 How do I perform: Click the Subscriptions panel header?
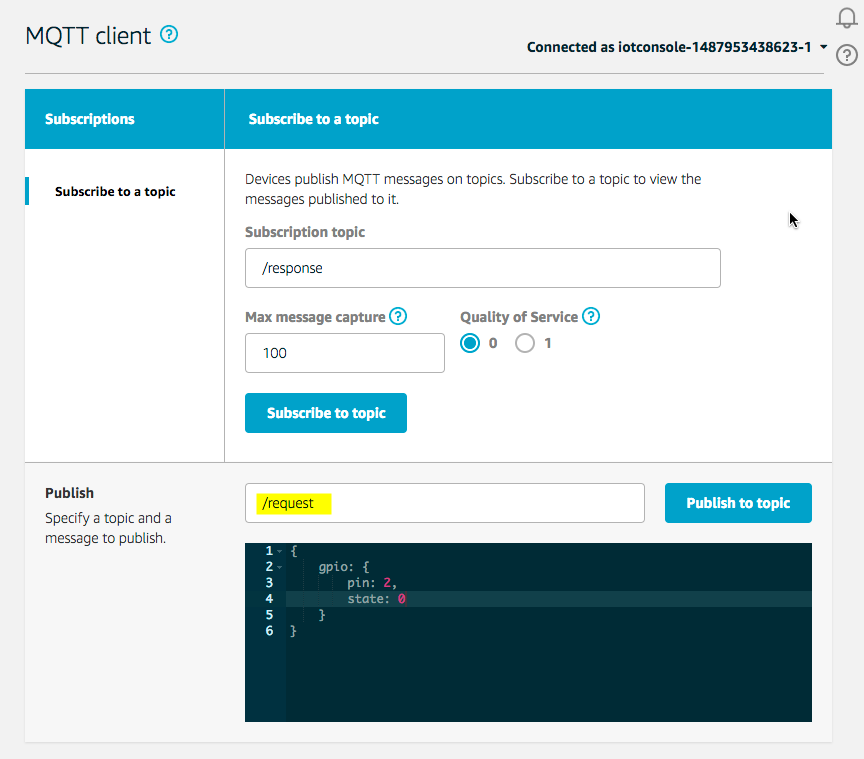pyautogui.click(x=125, y=119)
